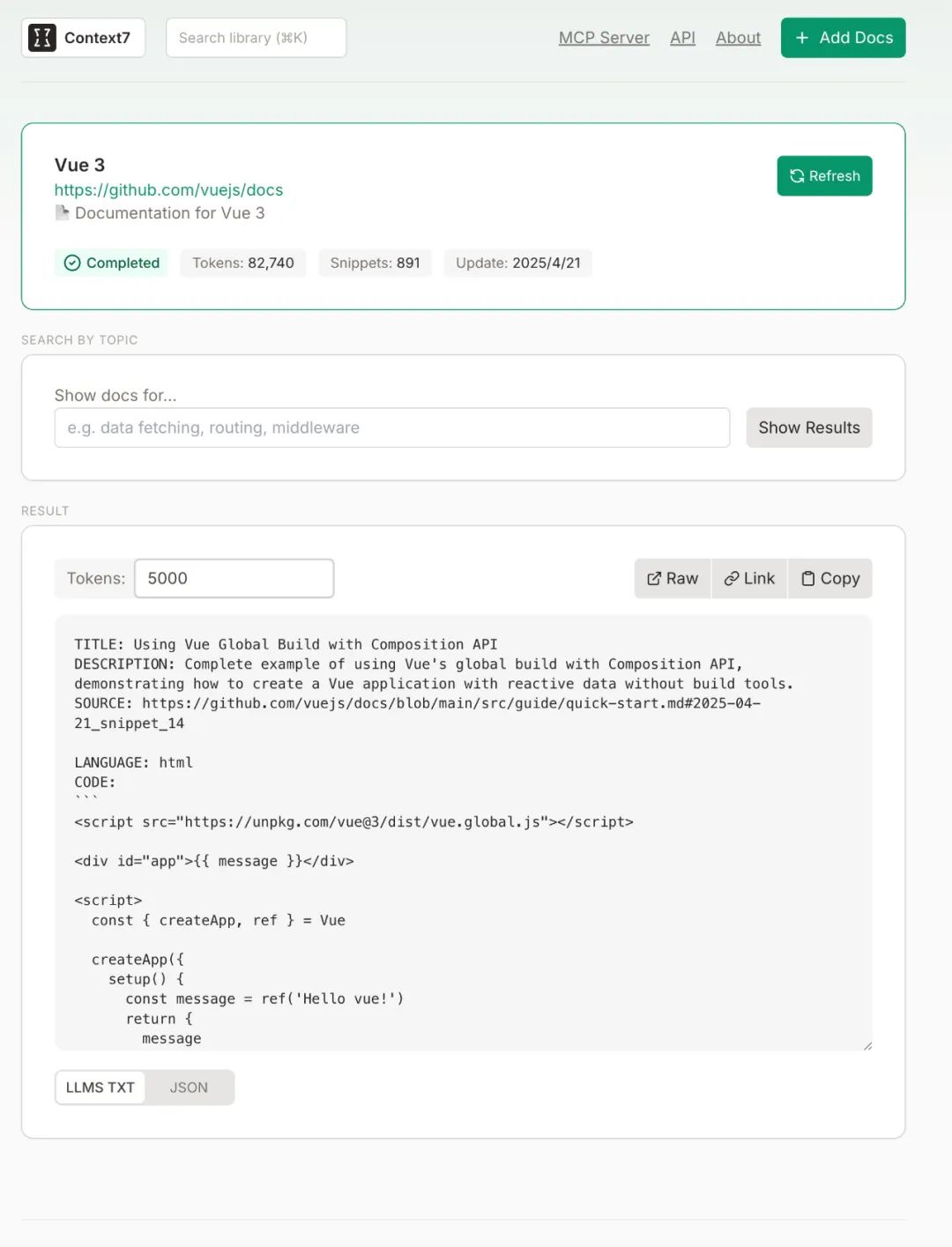Focus the Show docs for topic input
The image size is (952, 1247).
(392, 427)
